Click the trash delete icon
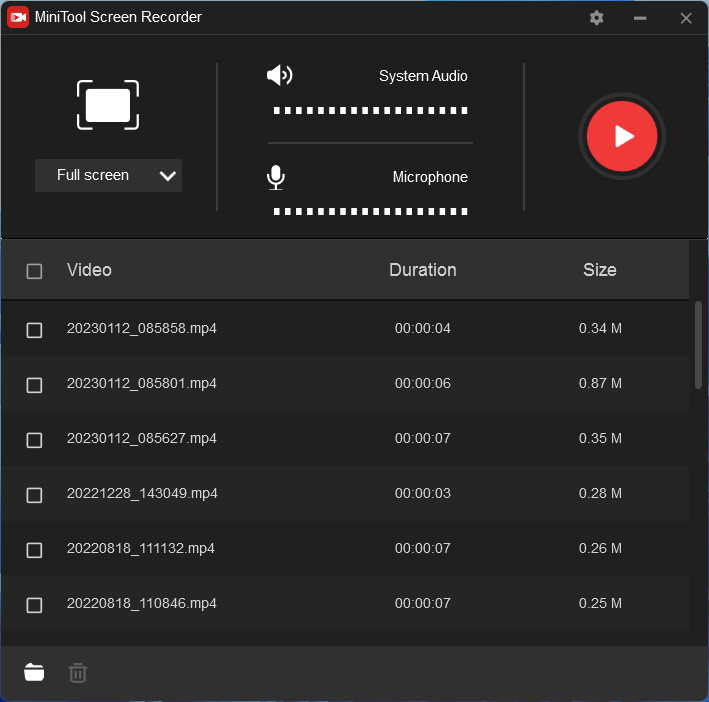This screenshot has width=709, height=702. (78, 673)
